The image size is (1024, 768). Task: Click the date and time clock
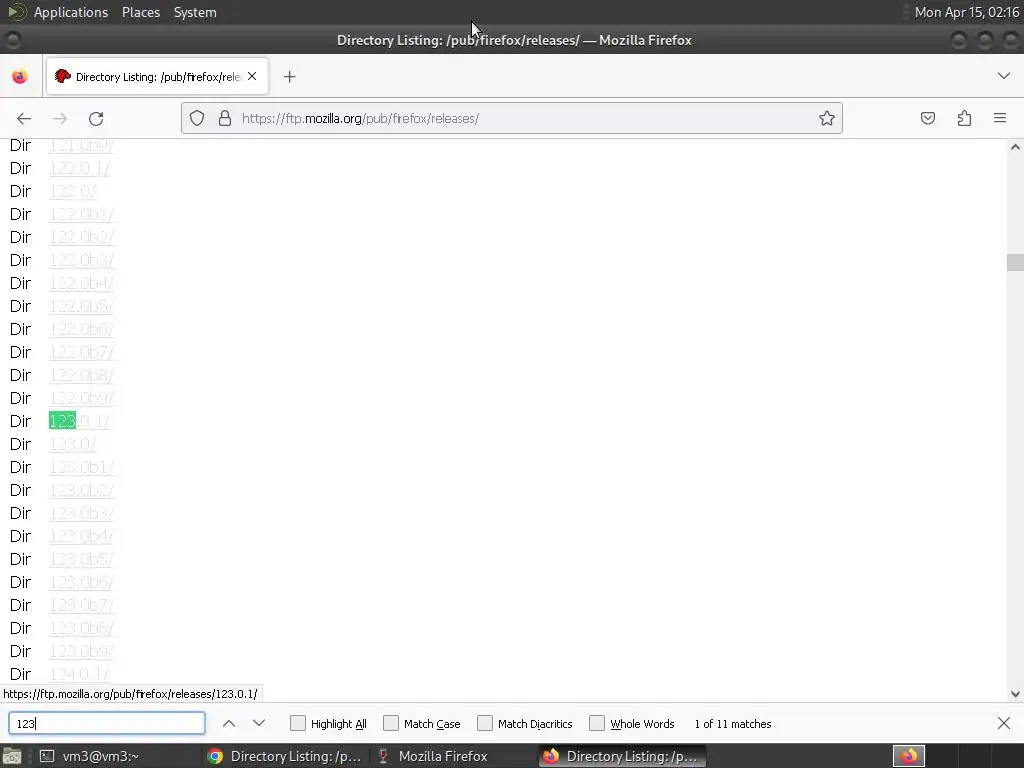pyautogui.click(x=967, y=12)
